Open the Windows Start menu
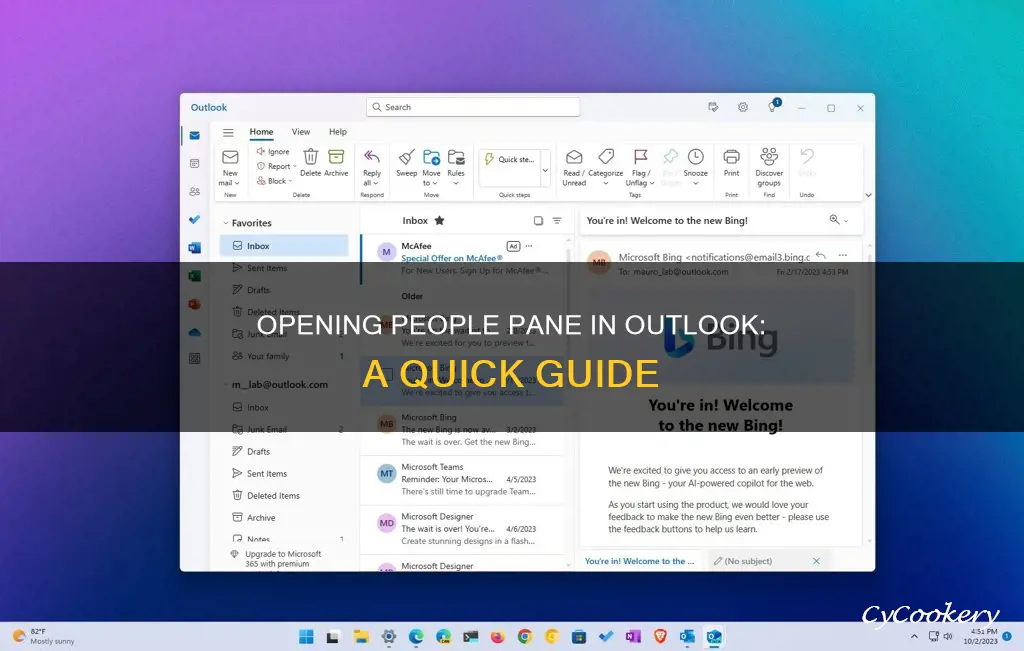Viewport: 1024px width, 651px height. pos(306,636)
